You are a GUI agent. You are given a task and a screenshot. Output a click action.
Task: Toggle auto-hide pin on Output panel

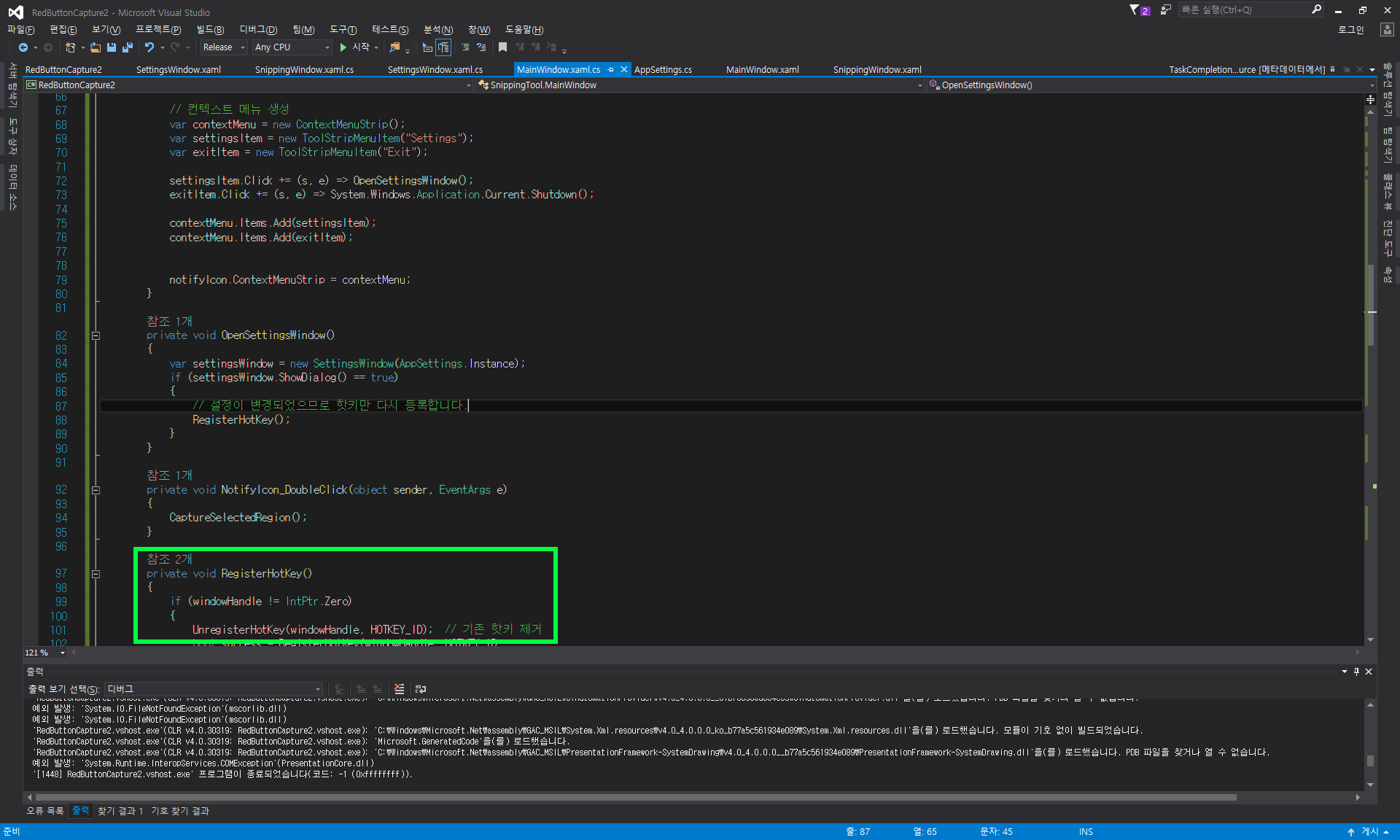click(1356, 672)
